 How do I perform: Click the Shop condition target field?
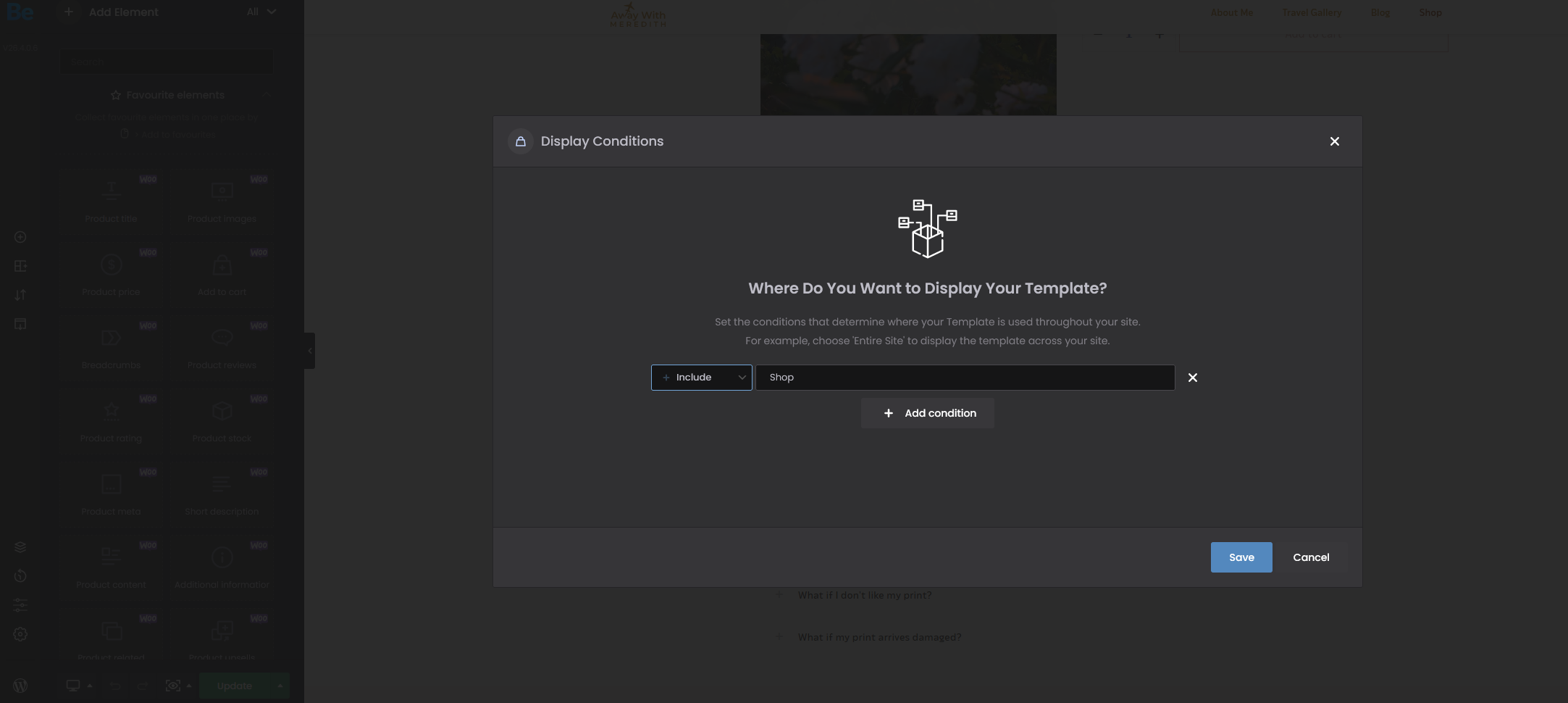tap(965, 378)
